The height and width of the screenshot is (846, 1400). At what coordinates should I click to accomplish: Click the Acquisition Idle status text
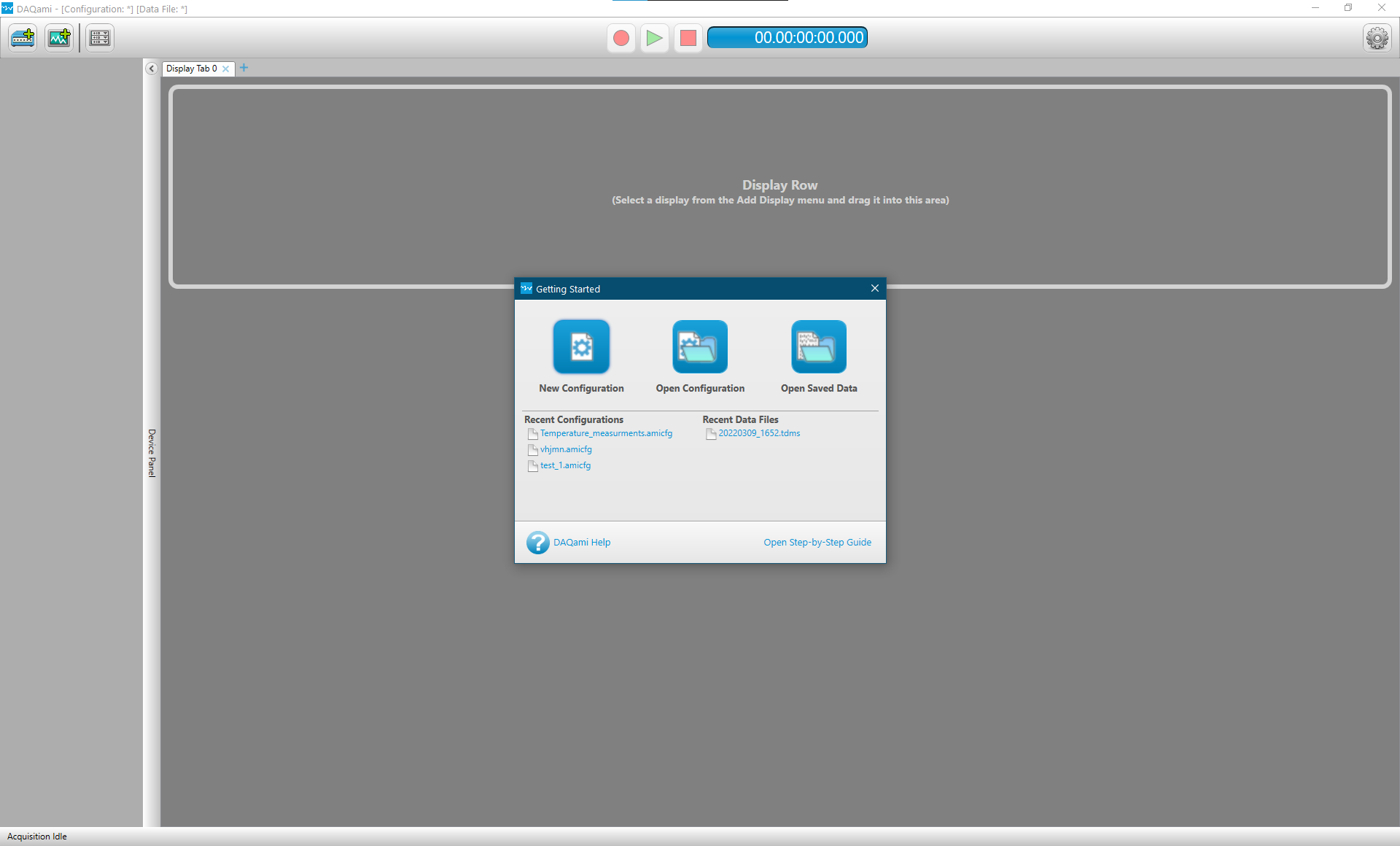click(x=37, y=837)
